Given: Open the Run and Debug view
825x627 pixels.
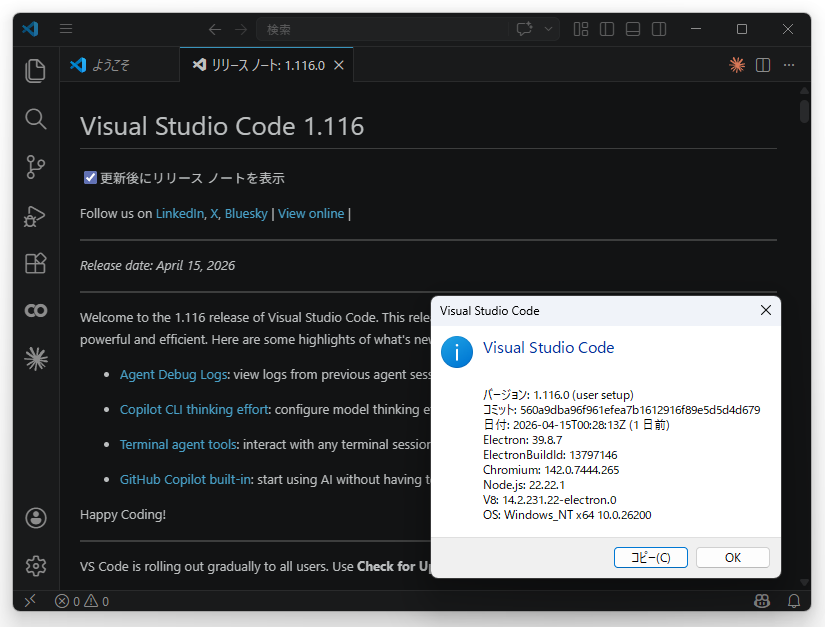Looking at the screenshot, I should pos(35,215).
